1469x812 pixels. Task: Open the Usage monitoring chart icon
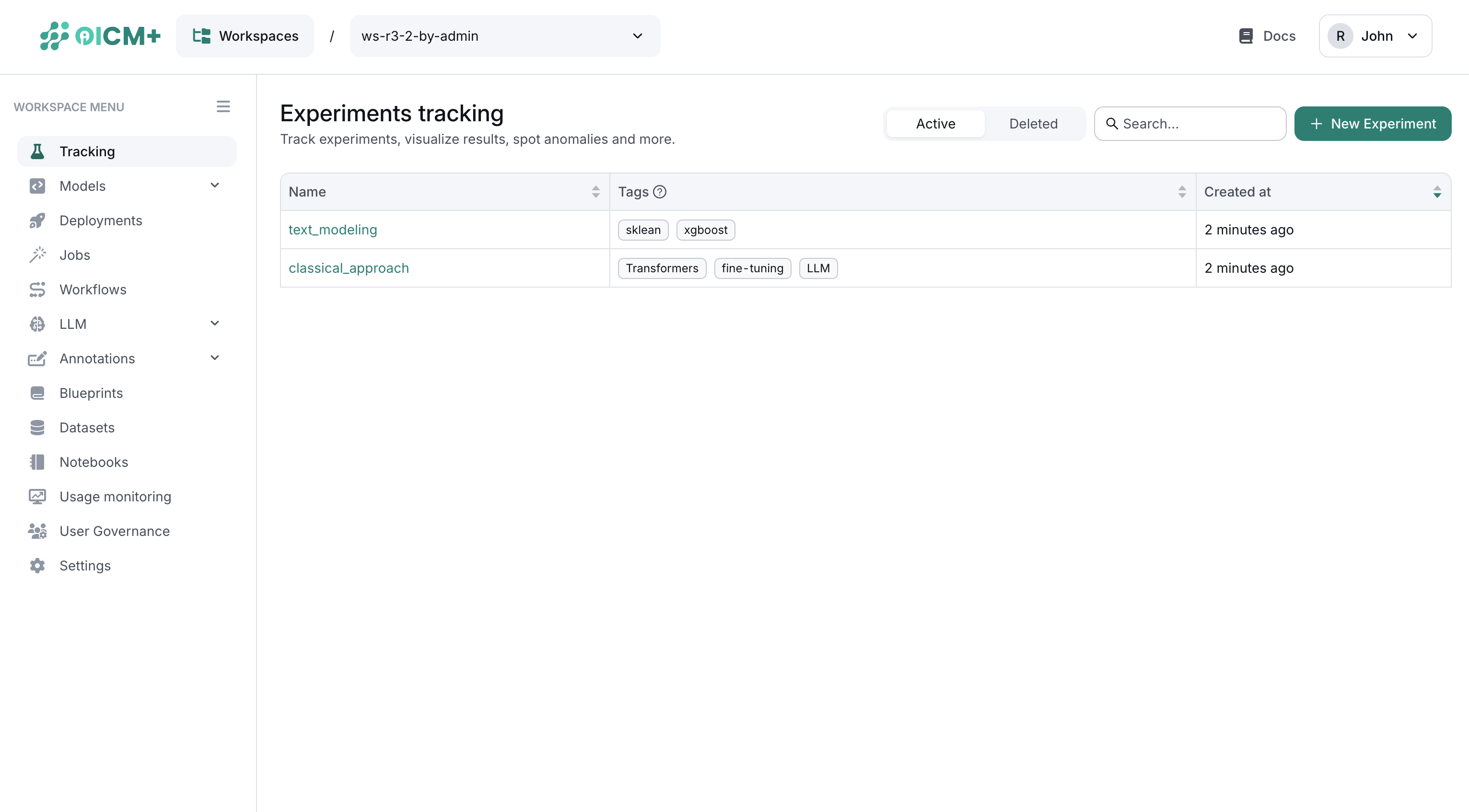coord(37,497)
